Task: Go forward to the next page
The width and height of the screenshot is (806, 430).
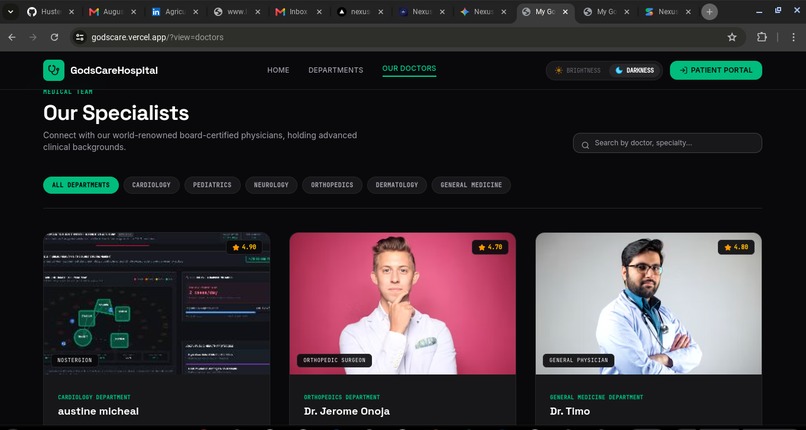Action: [x=33, y=37]
